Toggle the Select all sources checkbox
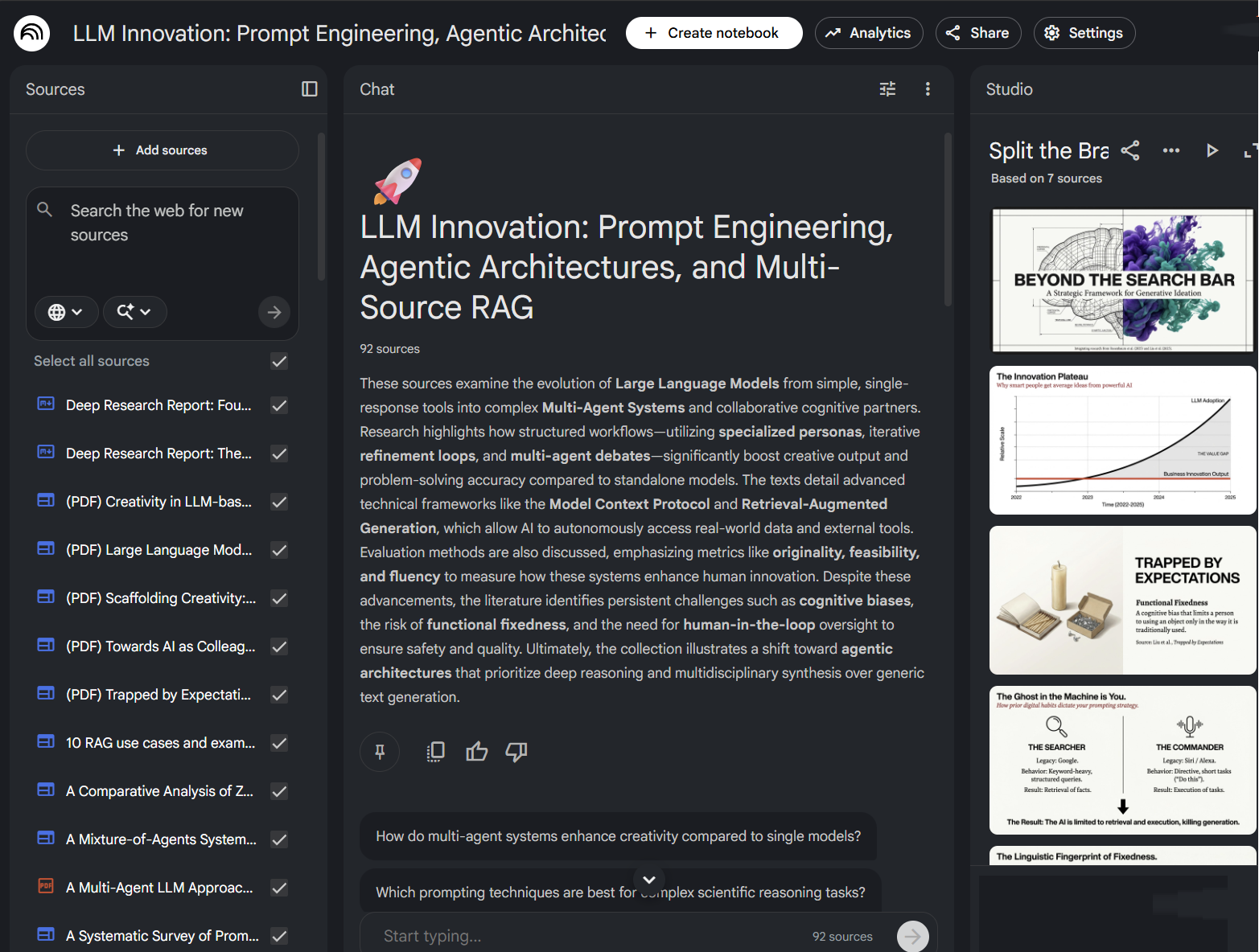Image resolution: width=1259 pixels, height=952 pixels. 279,361
